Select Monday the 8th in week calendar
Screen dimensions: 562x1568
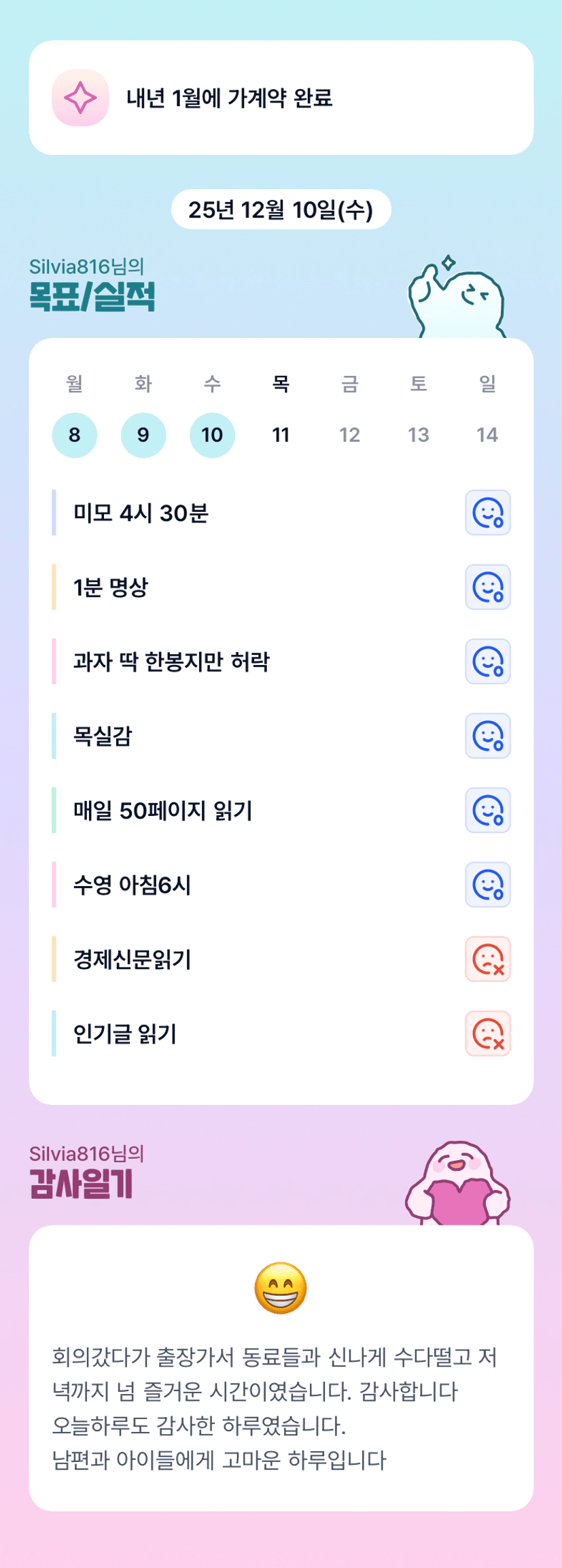click(x=75, y=435)
